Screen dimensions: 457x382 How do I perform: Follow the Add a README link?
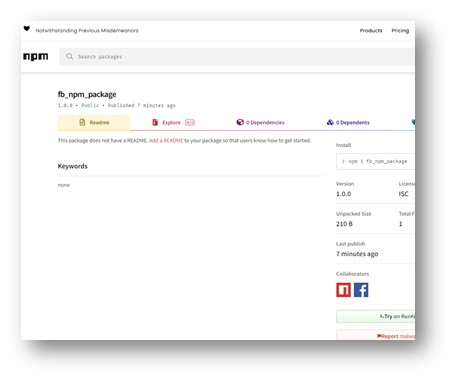[166, 140]
